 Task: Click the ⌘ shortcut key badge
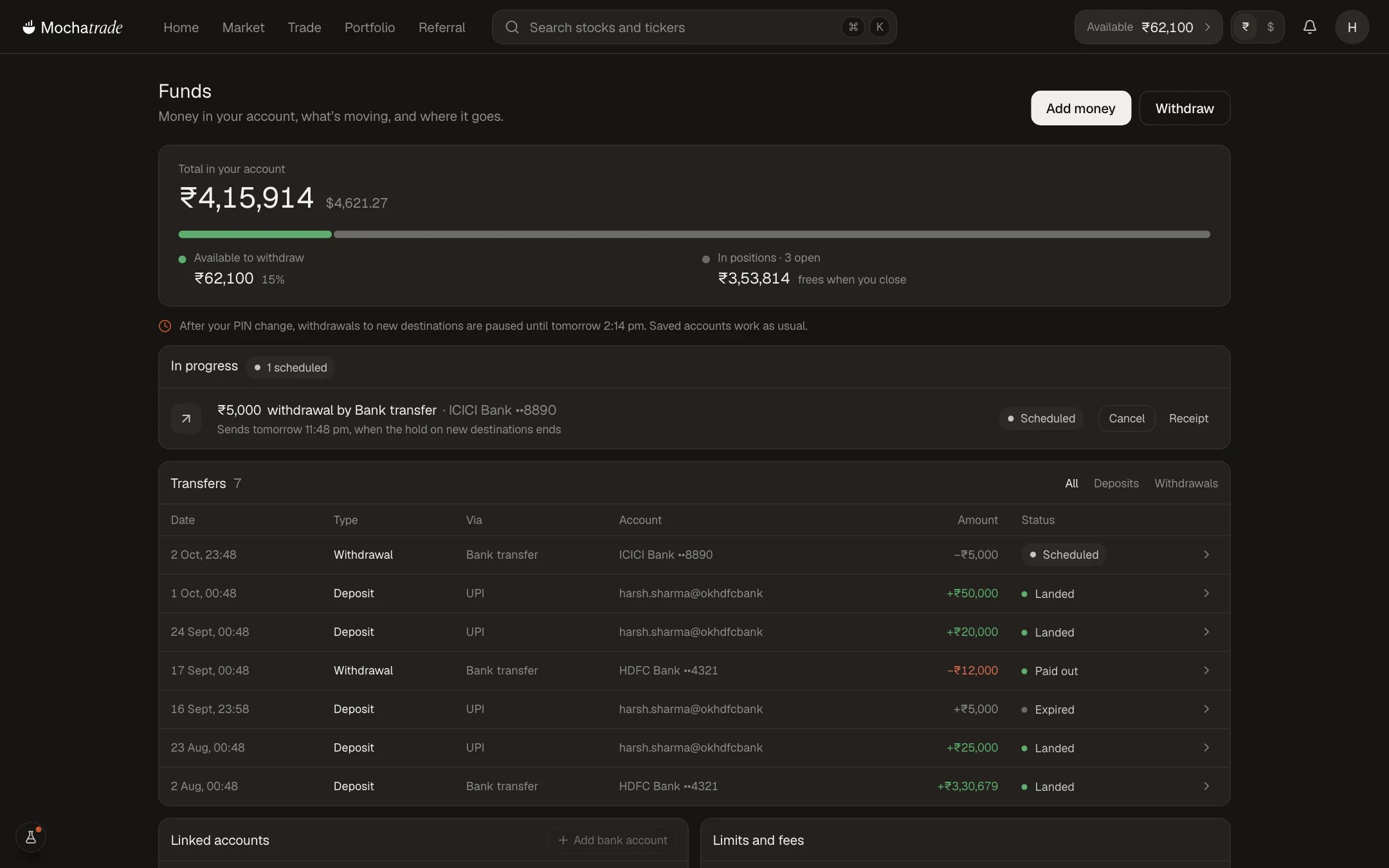click(853, 27)
